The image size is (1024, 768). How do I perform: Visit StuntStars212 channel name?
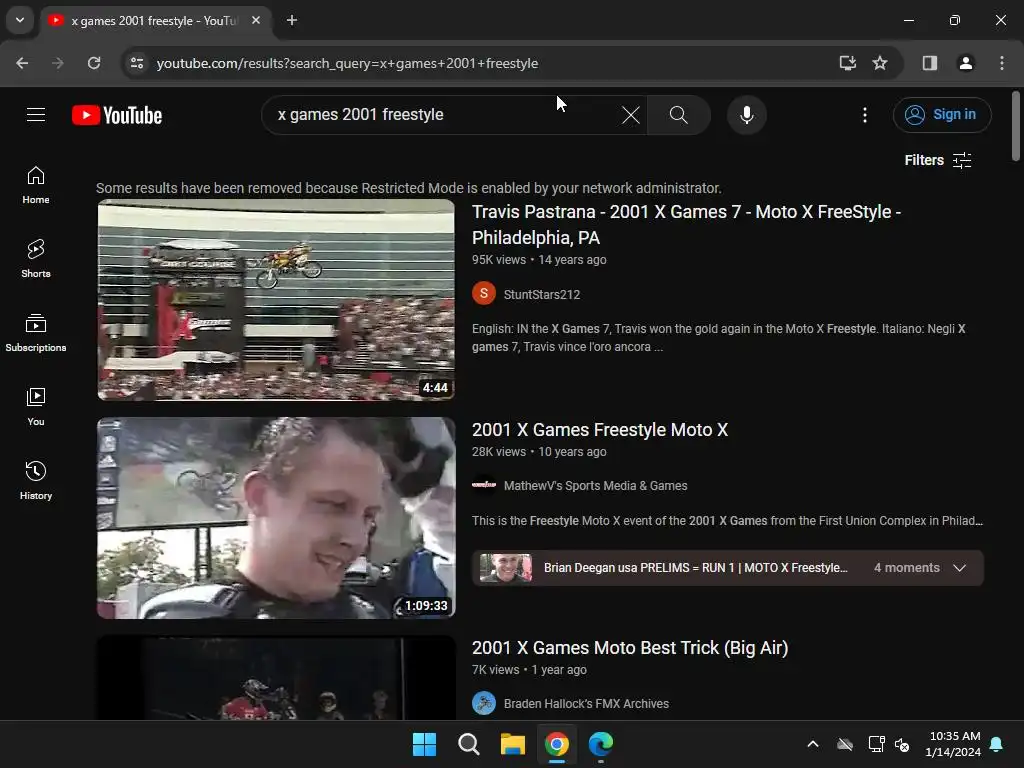(x=541, y=295)
